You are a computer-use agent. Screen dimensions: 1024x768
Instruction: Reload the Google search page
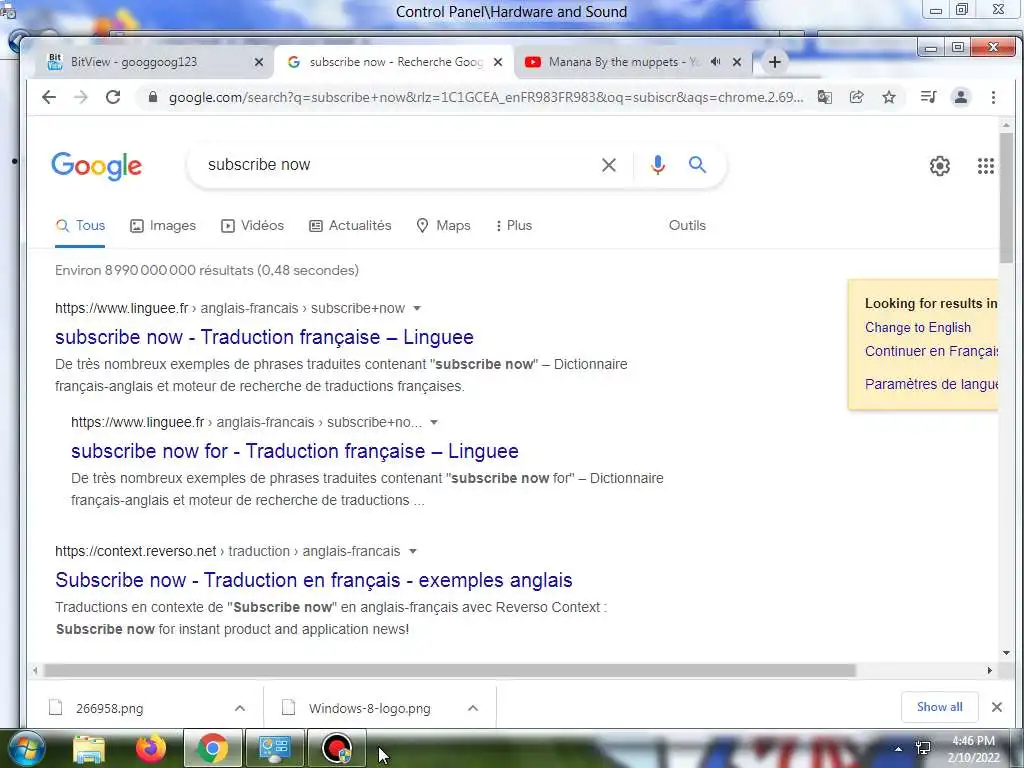pyautogui.click(x=113, y=97)
